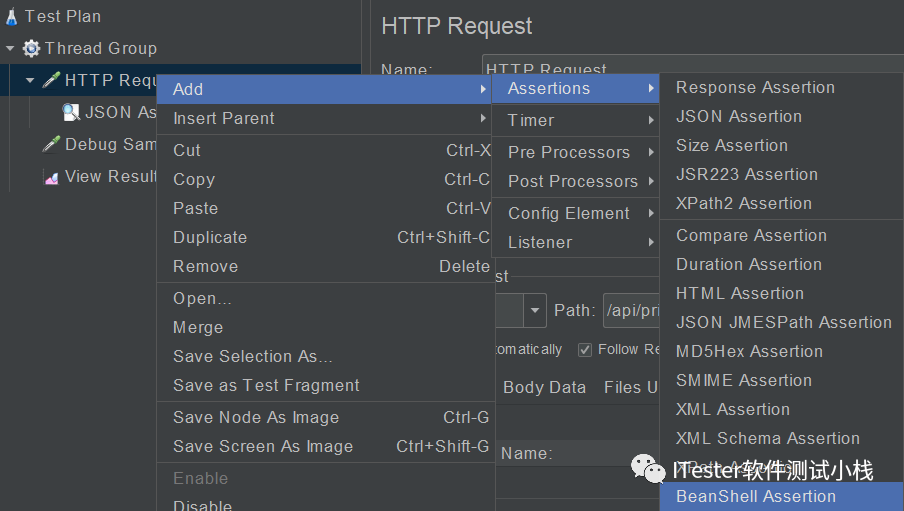Add an XML Assertion
This screenshot has height=511, width=904.
pos(781,409)
